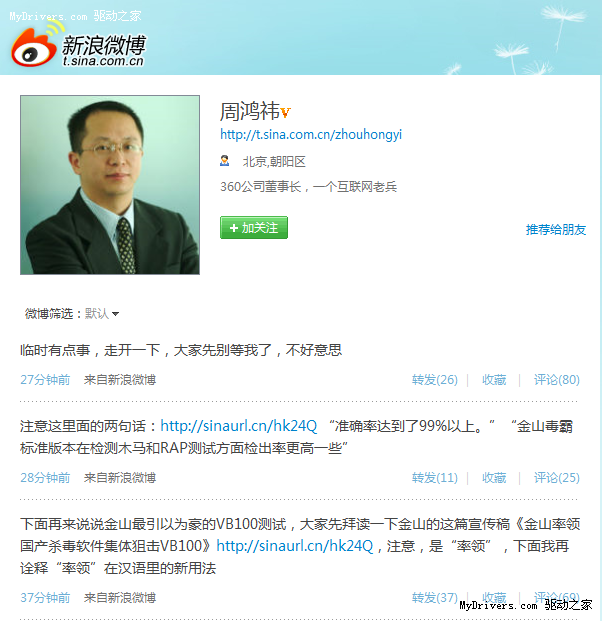Click 转发(37) on the third post
The image size is (602, 621).
coord(434,597)
